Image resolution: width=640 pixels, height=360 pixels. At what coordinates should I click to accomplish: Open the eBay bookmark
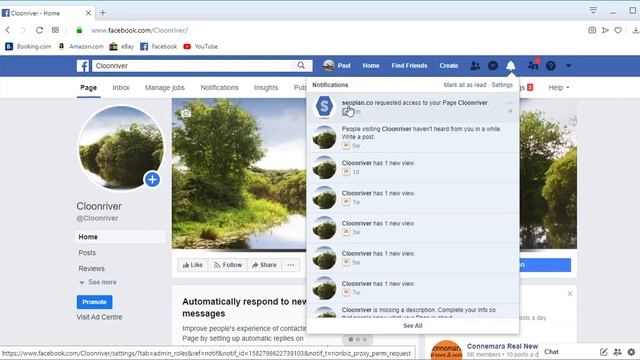(x=122, y=47)
